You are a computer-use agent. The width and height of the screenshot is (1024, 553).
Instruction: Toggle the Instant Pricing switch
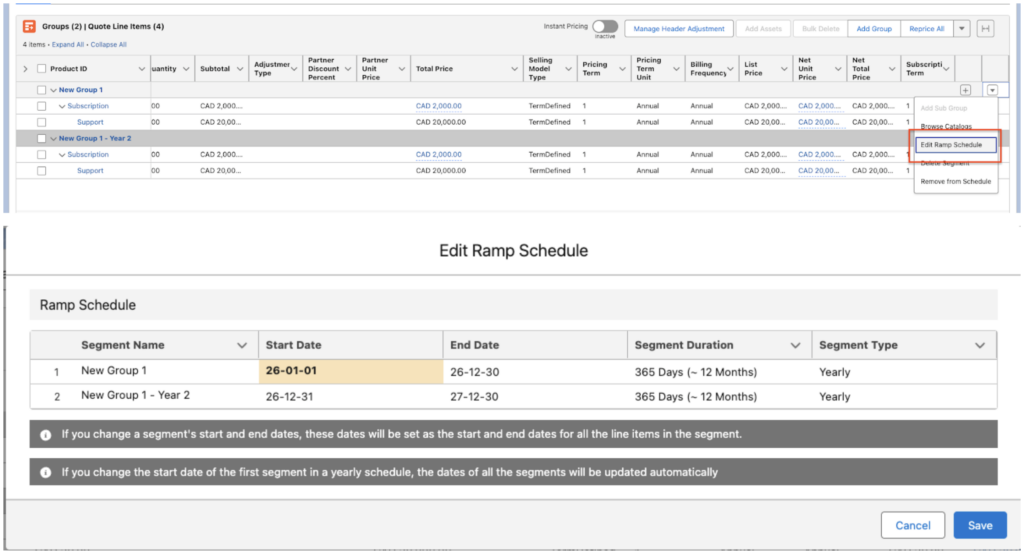(x=605, y=27)
